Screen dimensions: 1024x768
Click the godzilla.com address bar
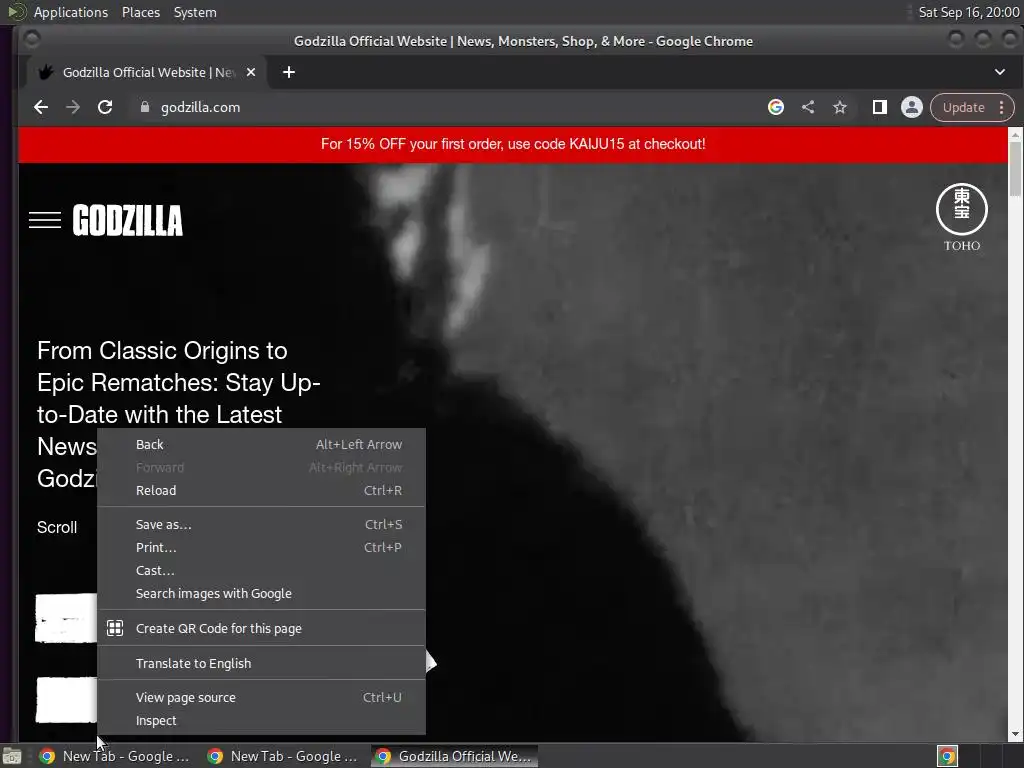click(x=451, y=107)
